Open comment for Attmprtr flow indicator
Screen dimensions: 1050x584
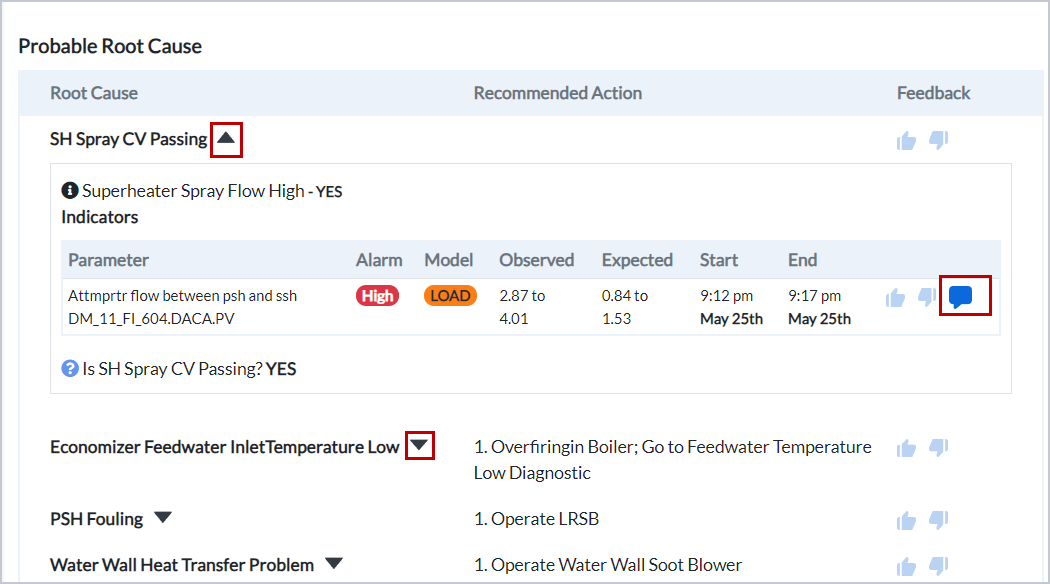961,297
